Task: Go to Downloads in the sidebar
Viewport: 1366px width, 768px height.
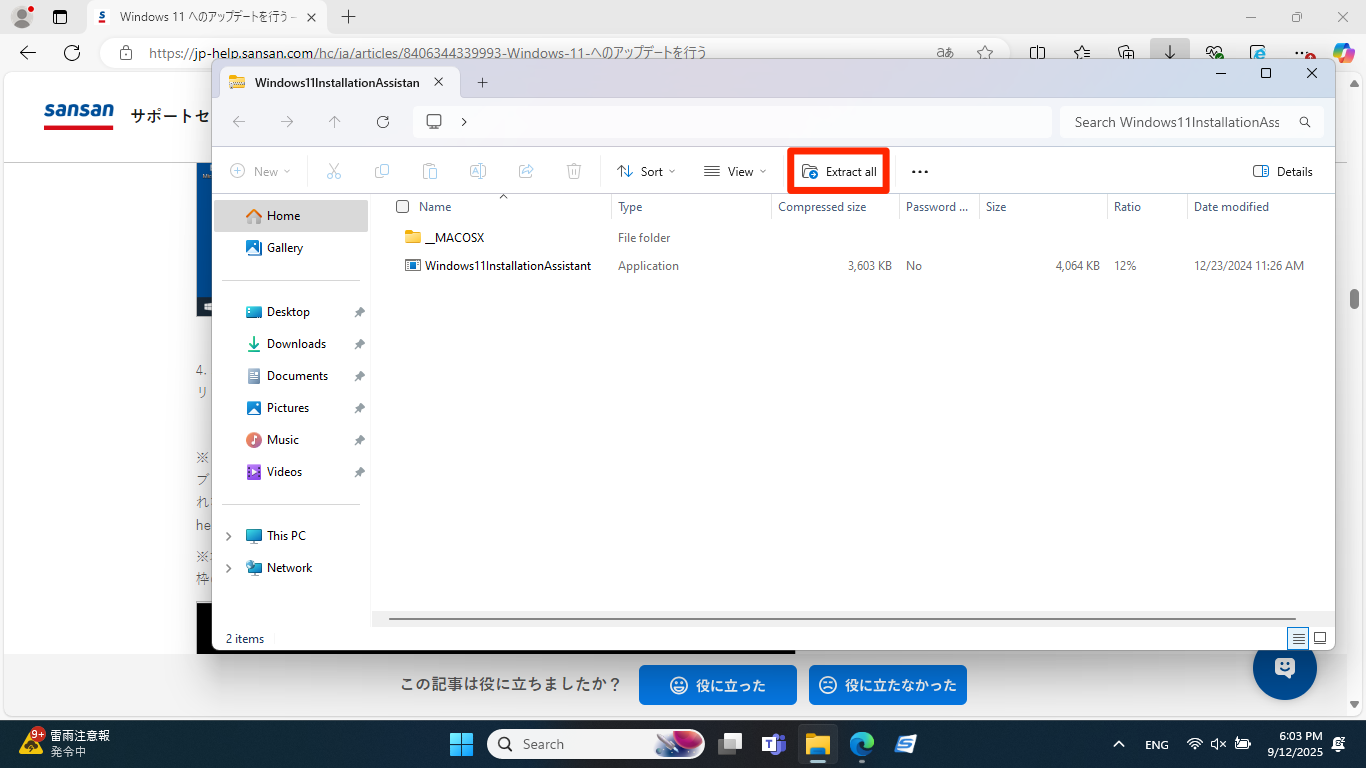Action: point(291,344)
